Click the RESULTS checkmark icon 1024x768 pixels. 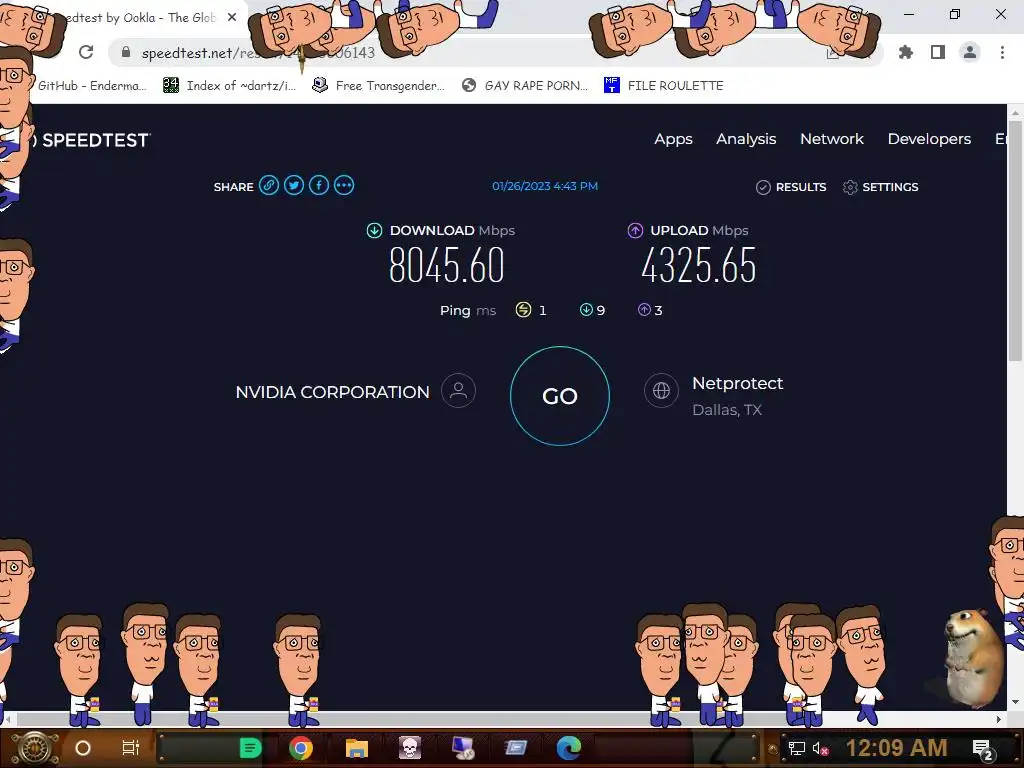pyautogui.click(x=763, y=187)
